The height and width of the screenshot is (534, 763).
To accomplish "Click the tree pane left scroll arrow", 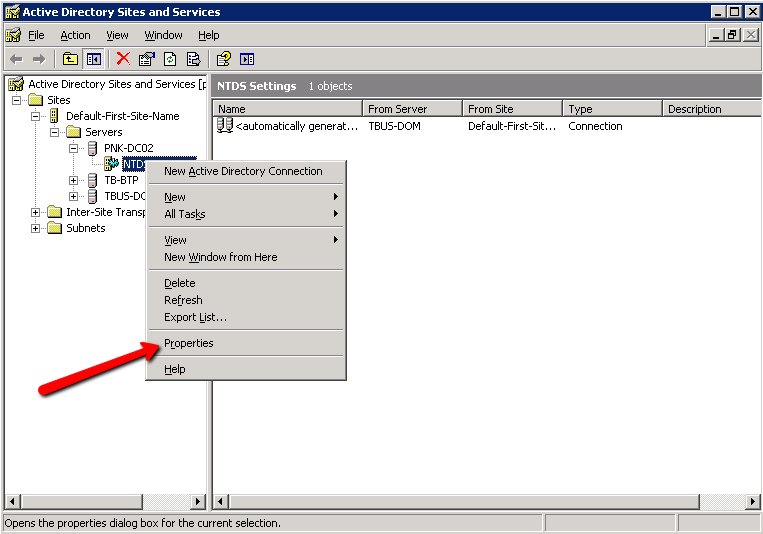I will (x=12, y=501).
